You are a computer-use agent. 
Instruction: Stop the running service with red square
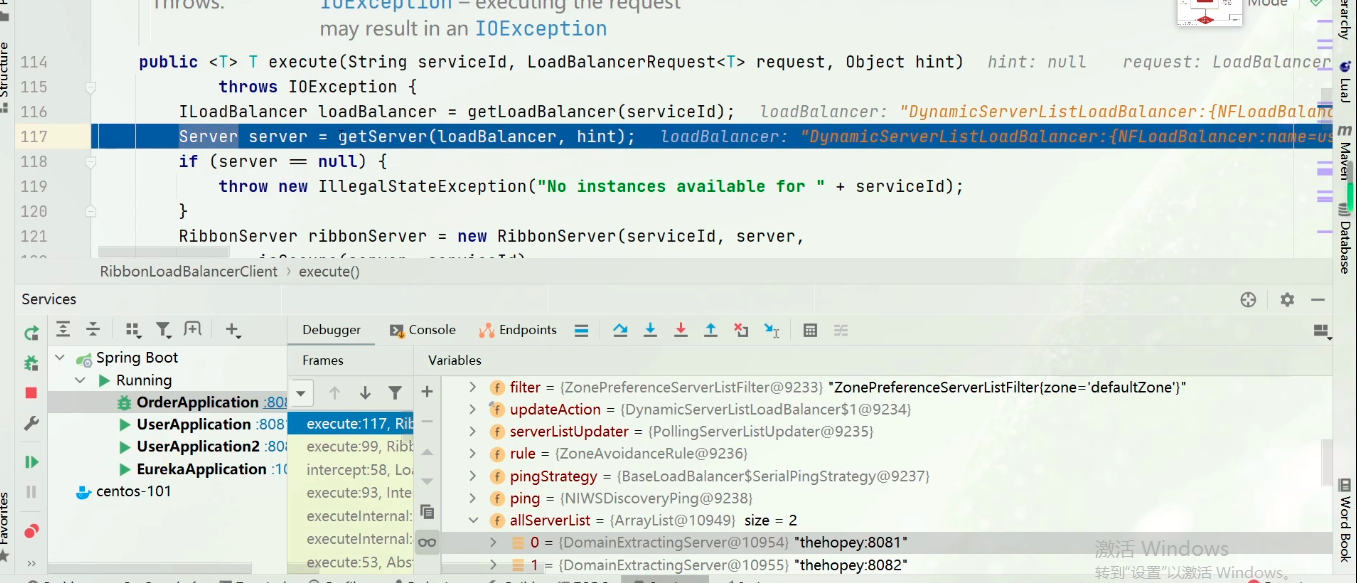[x=31, y=393]
